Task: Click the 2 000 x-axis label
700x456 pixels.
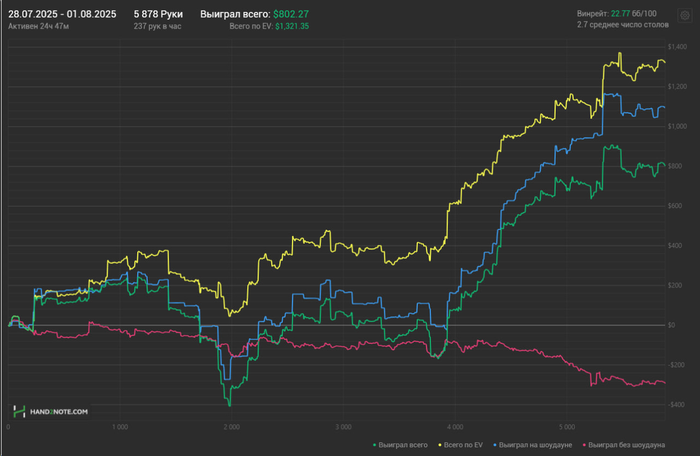Action: click(231, 427)
